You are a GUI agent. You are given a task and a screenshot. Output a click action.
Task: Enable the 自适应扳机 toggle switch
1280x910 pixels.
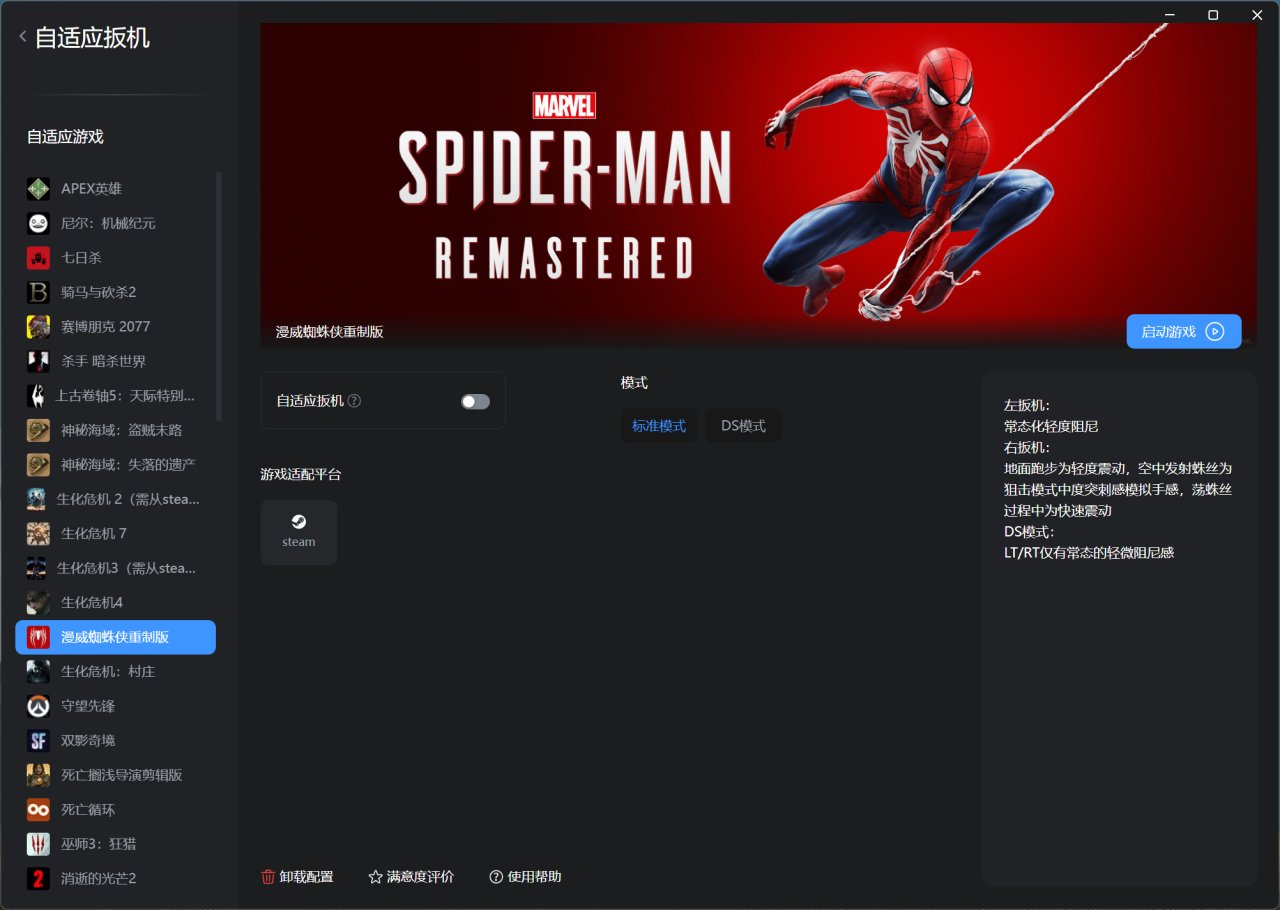click(475, 401)
